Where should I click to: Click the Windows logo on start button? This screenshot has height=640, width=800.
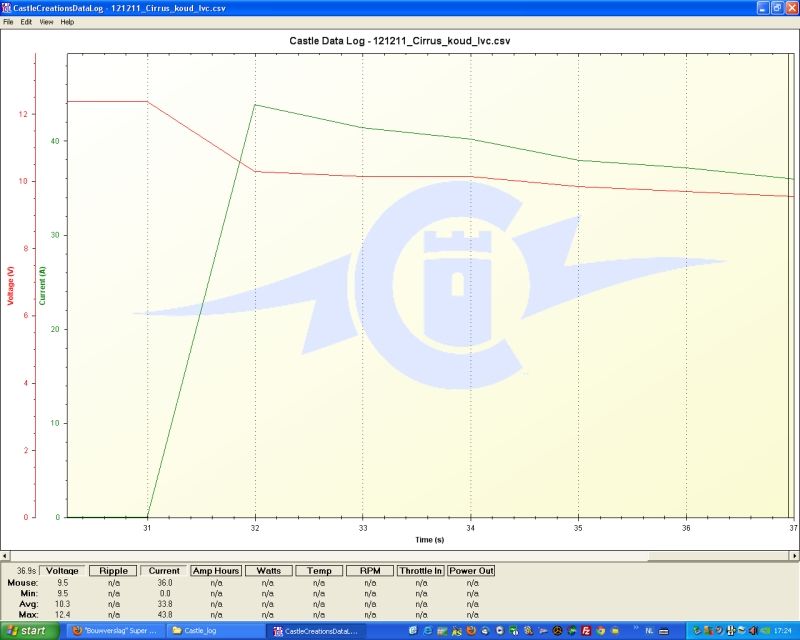12,631
